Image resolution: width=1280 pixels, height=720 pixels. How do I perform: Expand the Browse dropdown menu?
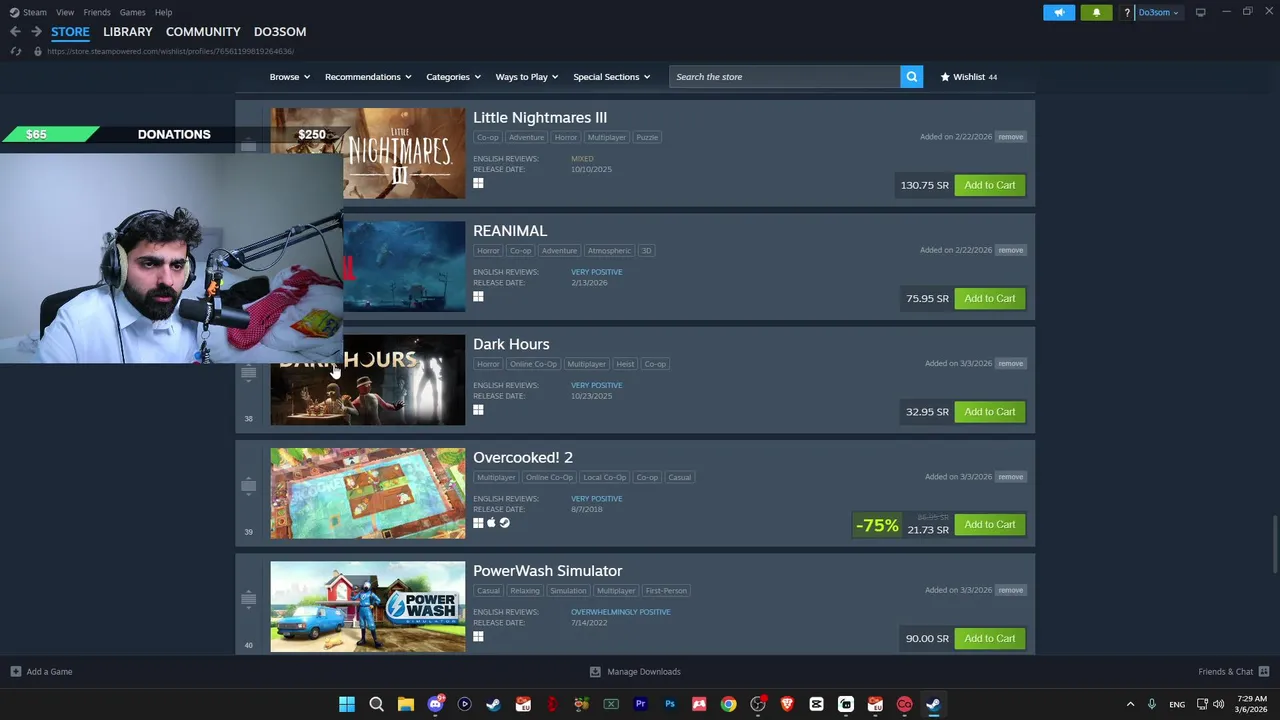289,77
